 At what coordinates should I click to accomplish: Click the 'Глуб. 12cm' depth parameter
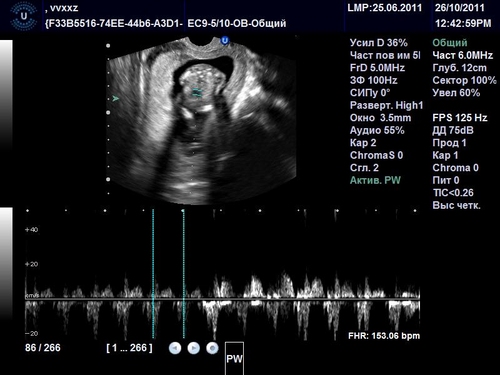pos(460,68)
